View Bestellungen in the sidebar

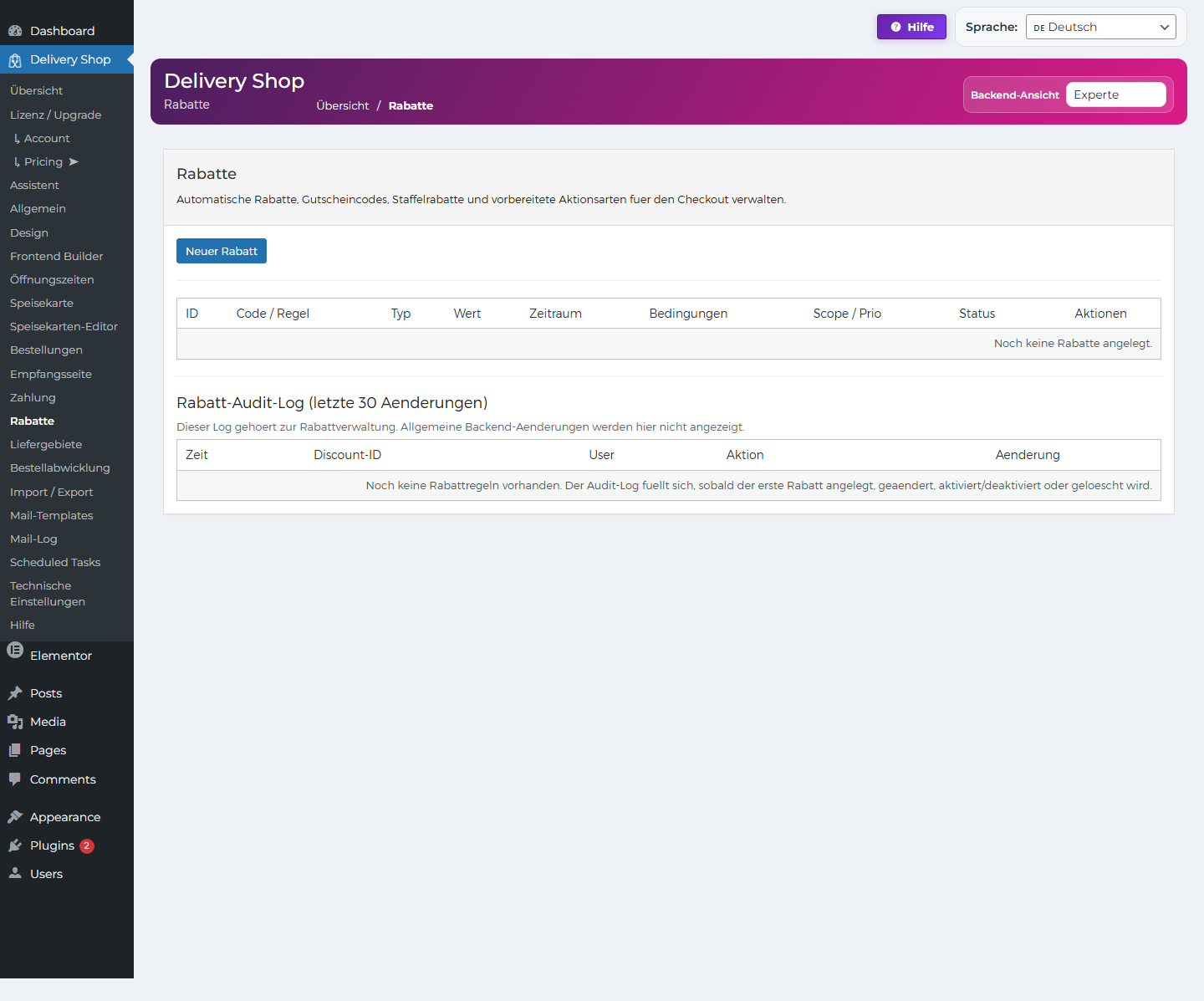point(46,350)
